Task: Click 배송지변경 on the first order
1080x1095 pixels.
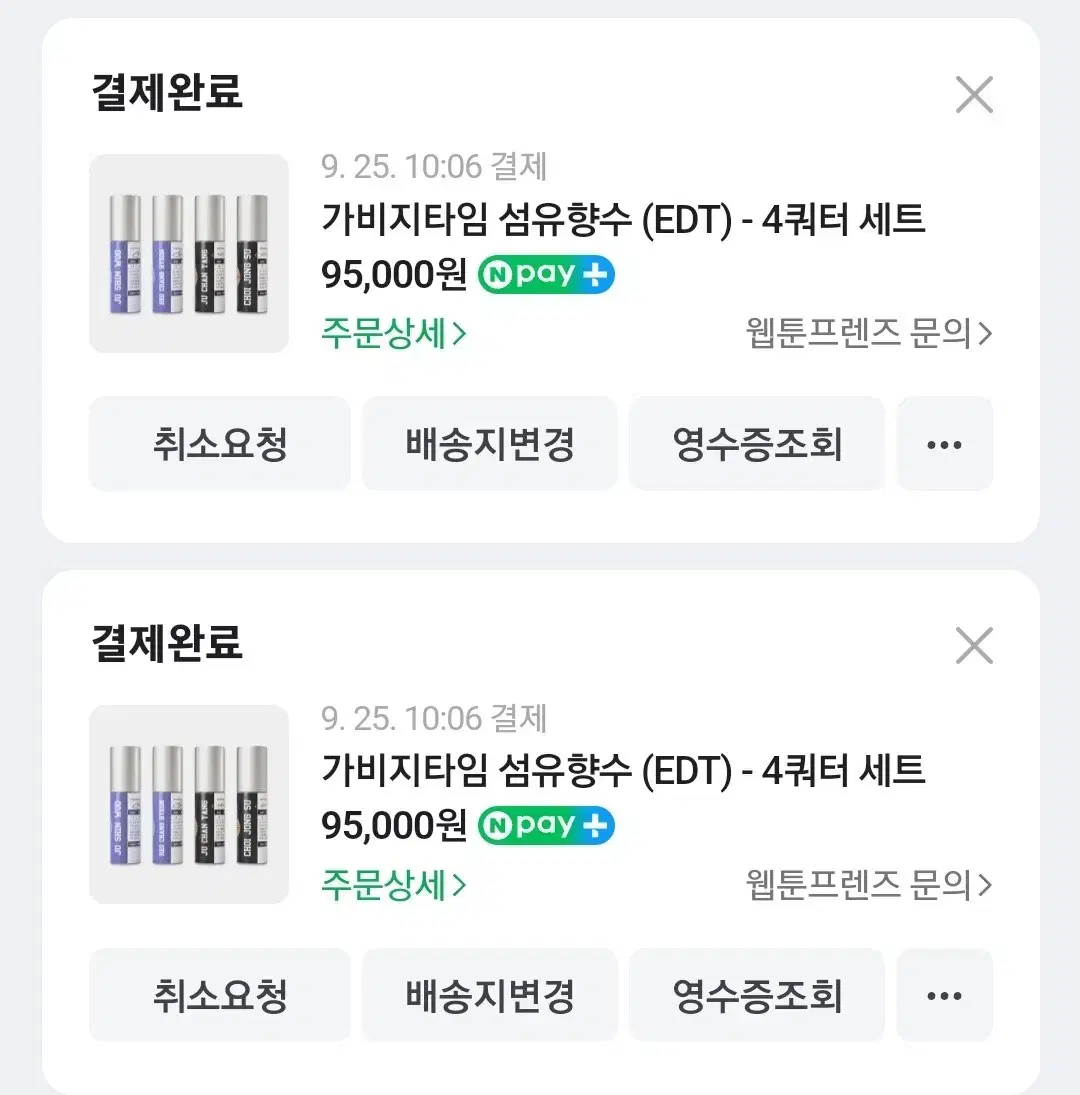Action: [489, 444]
